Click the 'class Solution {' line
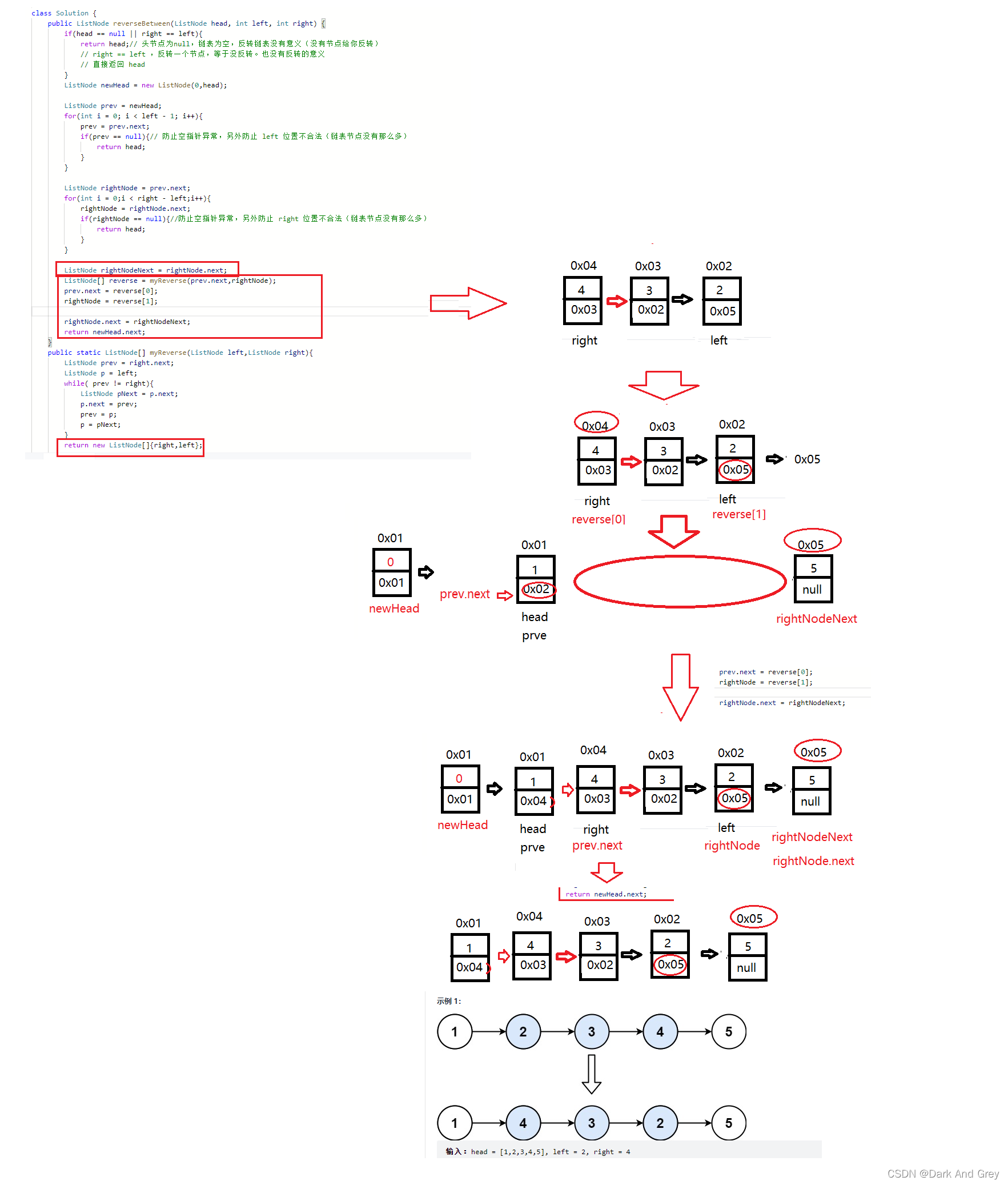This screenshot has width=1008, height=1185. (64, 13)
